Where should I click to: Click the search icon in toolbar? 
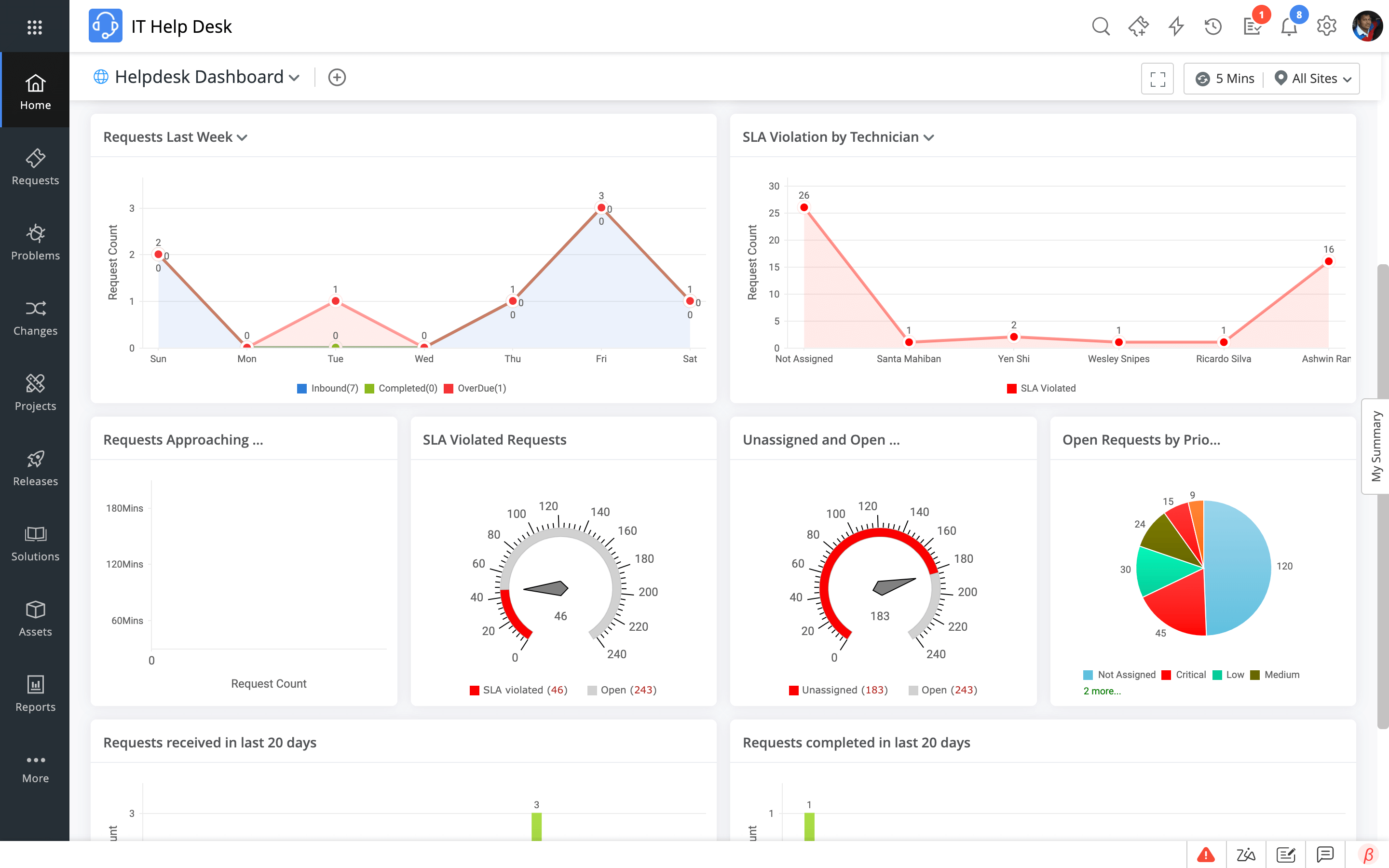pos(1101,26)
